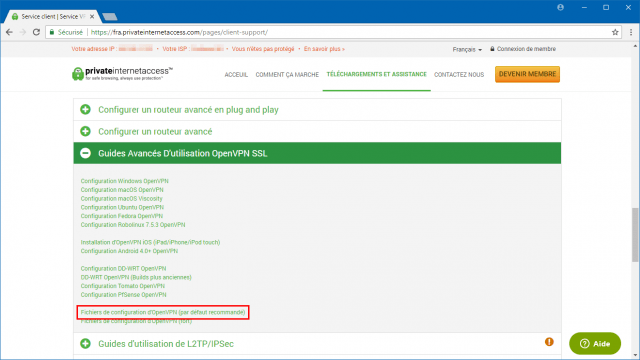The height and width of the screenshot is (360, 640).
Task: Open the 'Configuration Windows OpenVPN' link
Action: coord(124,181)
